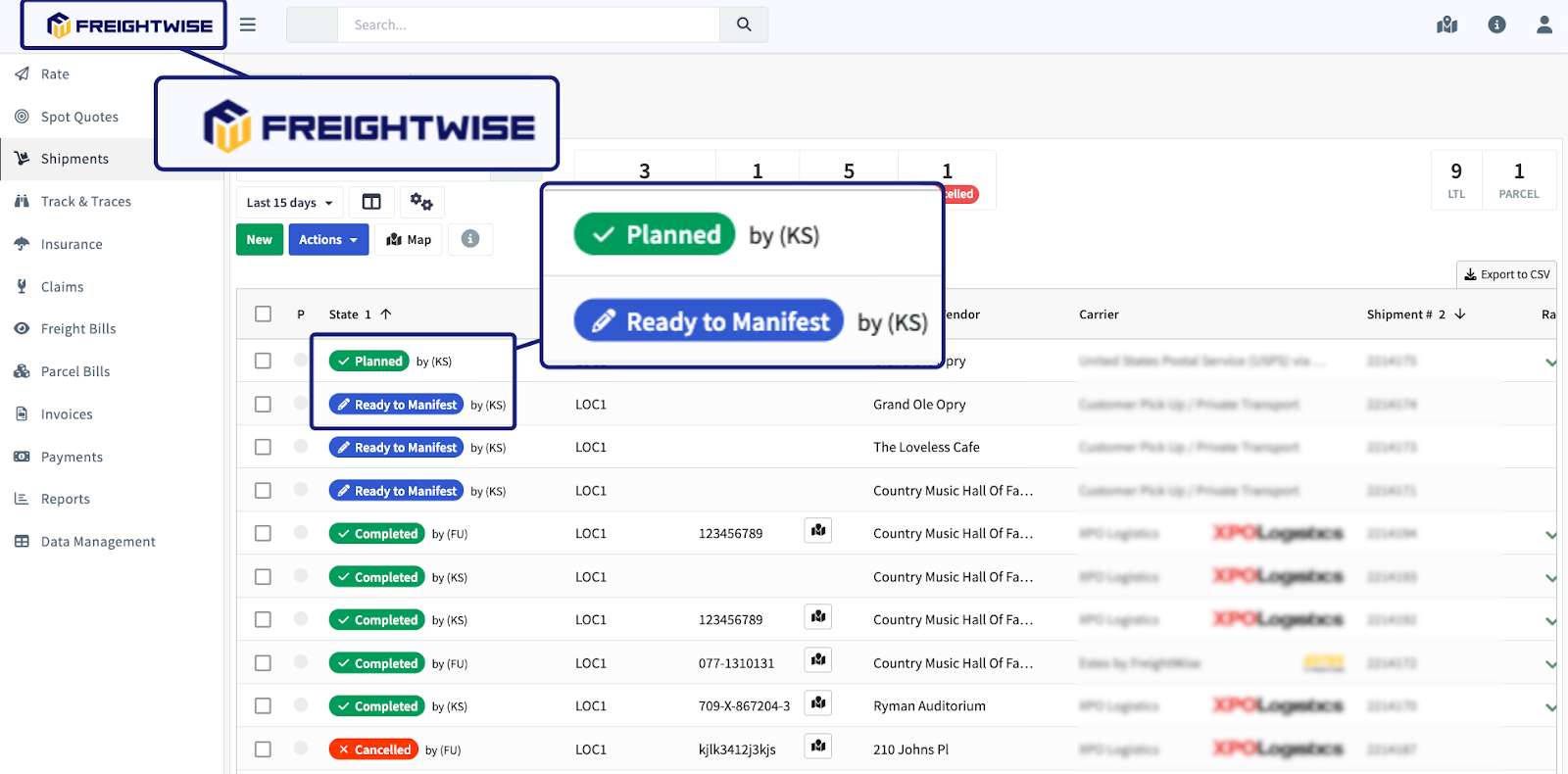
Task: Check the box for The Loveless Cafe row
Action: click(263, 447)
